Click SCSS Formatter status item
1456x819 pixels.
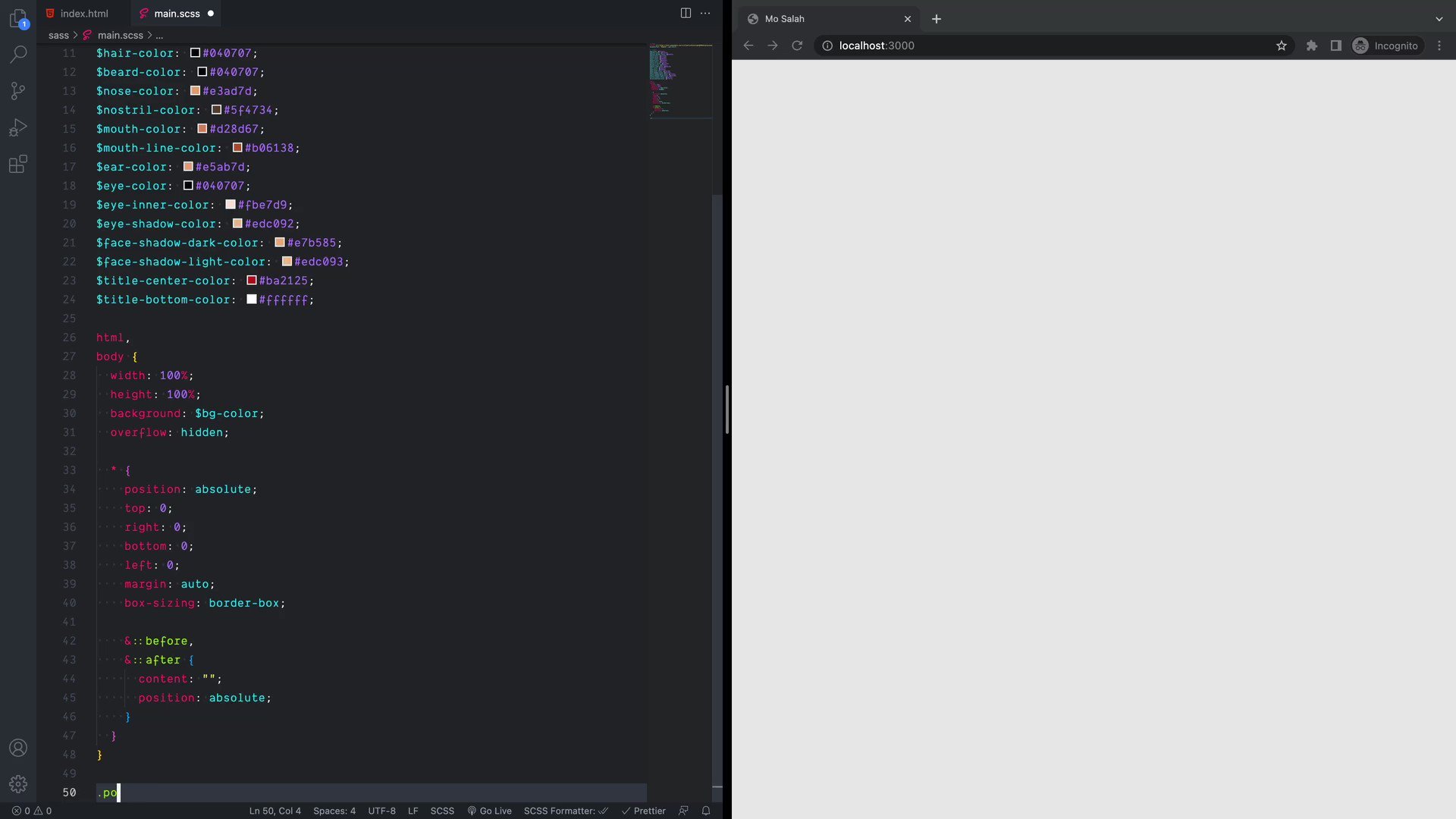(x=566, y=811)
